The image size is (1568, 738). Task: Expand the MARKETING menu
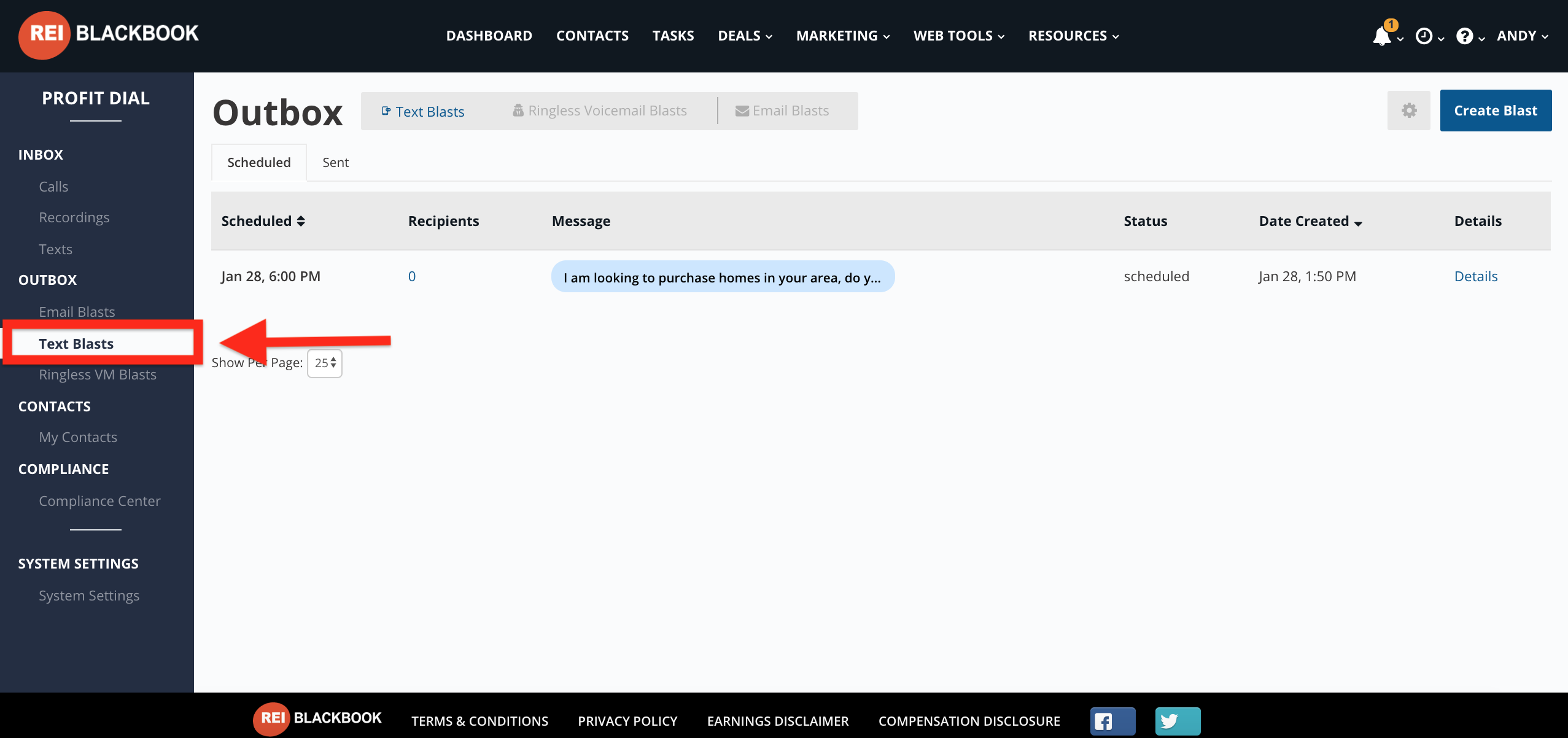[842, 36]
